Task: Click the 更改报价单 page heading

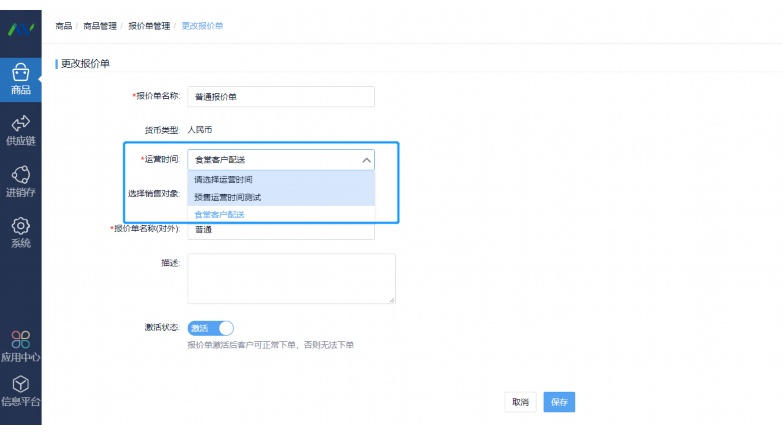Action: (x=85, y=63)
